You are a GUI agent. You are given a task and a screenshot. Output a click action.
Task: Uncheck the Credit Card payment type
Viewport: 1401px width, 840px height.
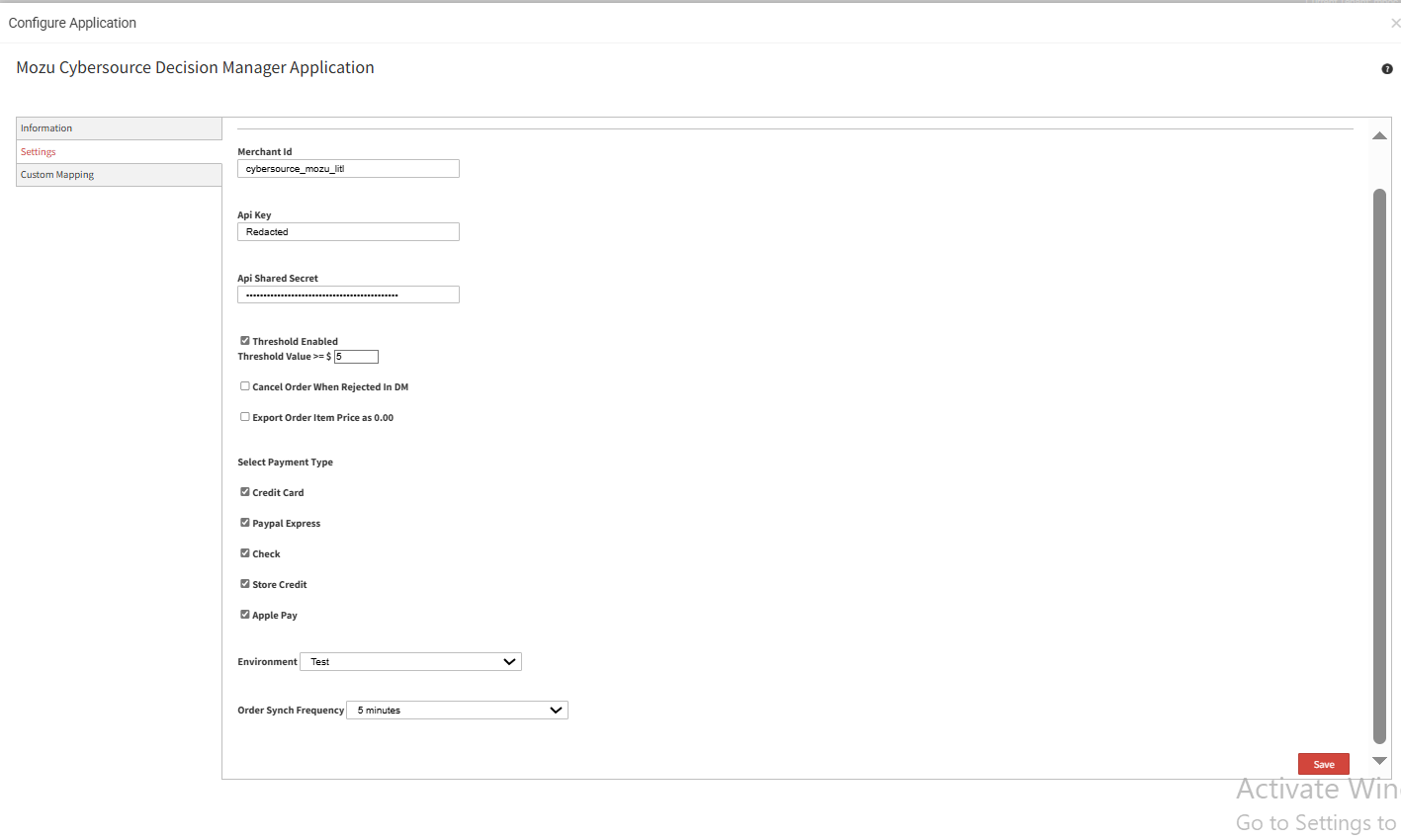pyautogui.click(x=244, y=491)
